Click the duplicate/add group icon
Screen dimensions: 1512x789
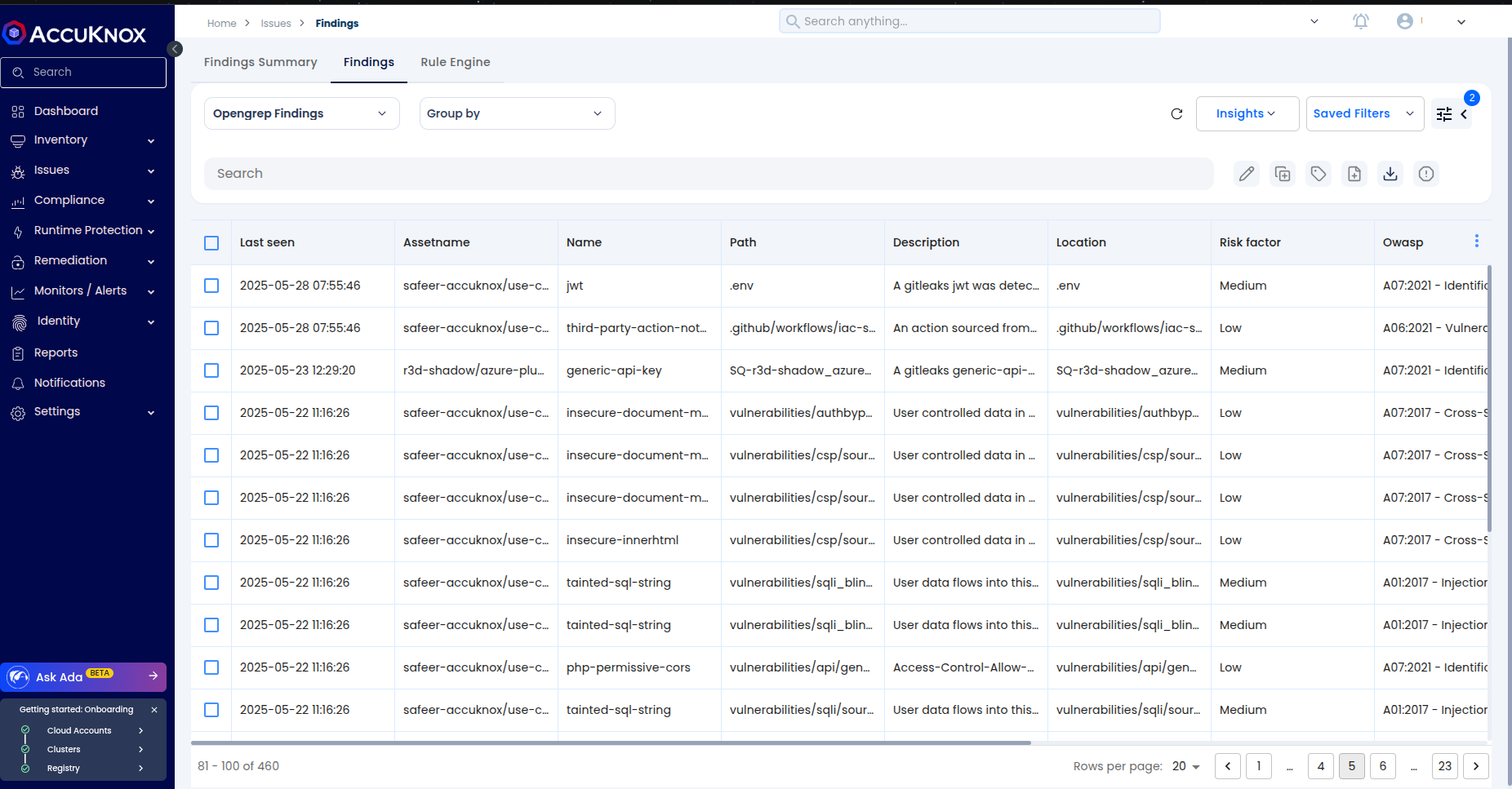(x=1283, y=174)
